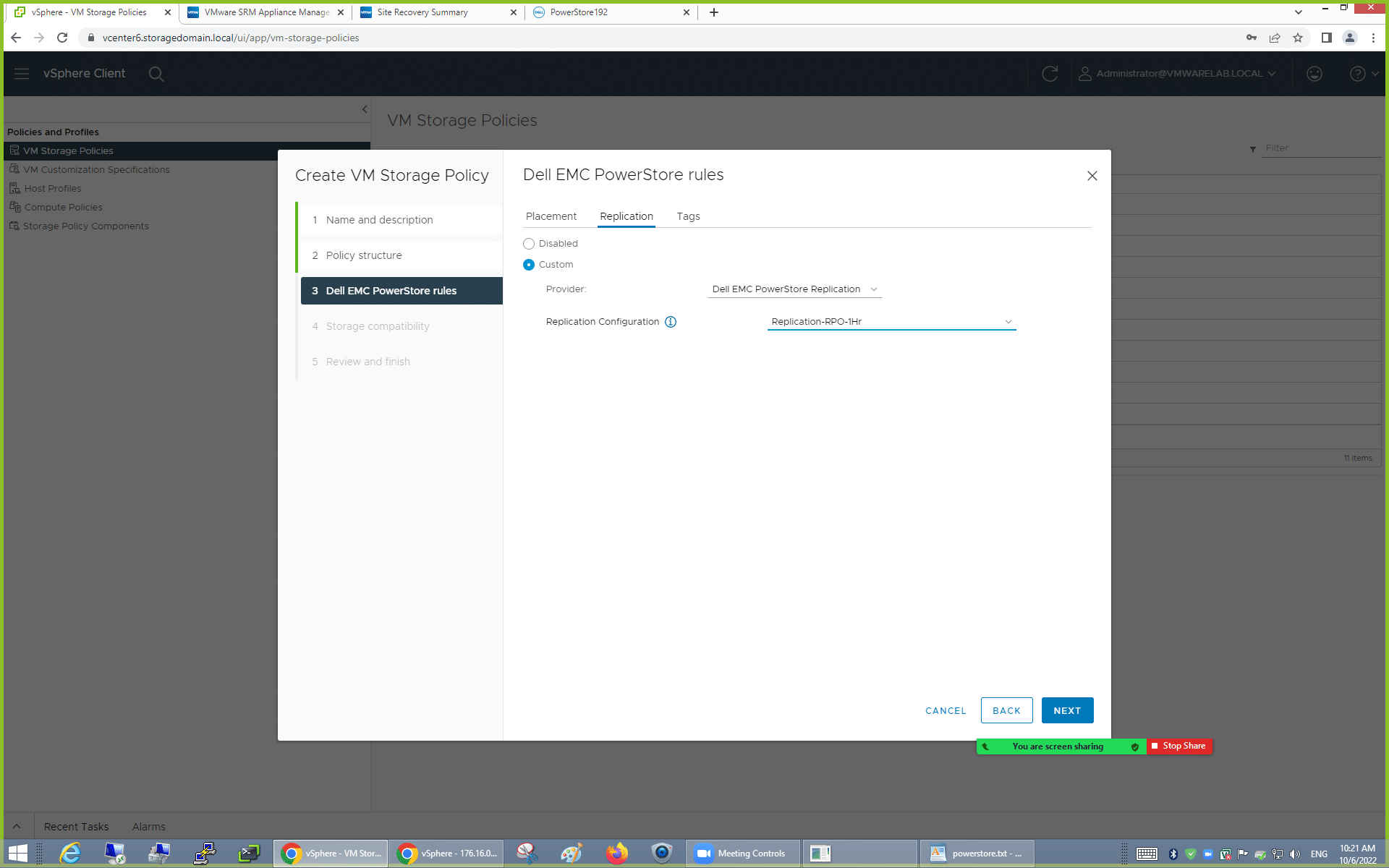The image size is (1389, 868).
Task: Bookmark this page with star icon
Action: [x=1298, y=38]
